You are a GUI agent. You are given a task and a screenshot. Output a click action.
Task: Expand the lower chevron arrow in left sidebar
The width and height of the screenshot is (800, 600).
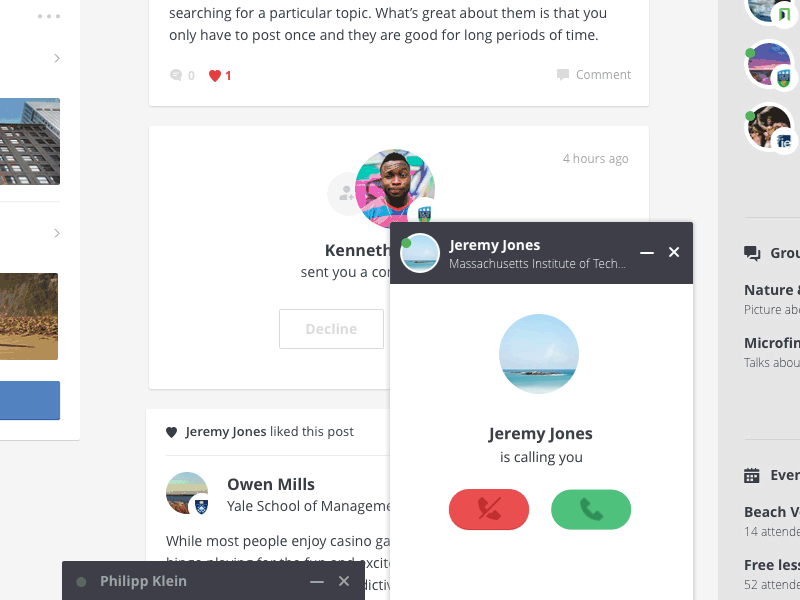tap(57, 232)
